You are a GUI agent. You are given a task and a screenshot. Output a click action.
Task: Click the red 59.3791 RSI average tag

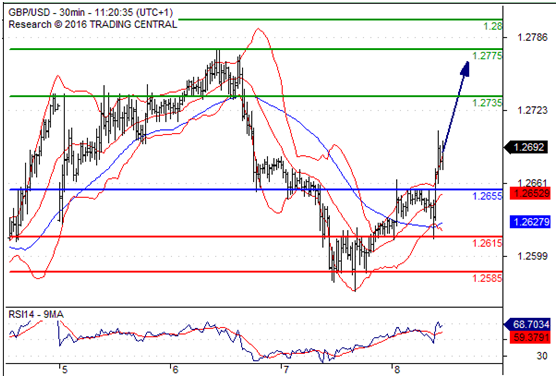[x=530, y=337]
